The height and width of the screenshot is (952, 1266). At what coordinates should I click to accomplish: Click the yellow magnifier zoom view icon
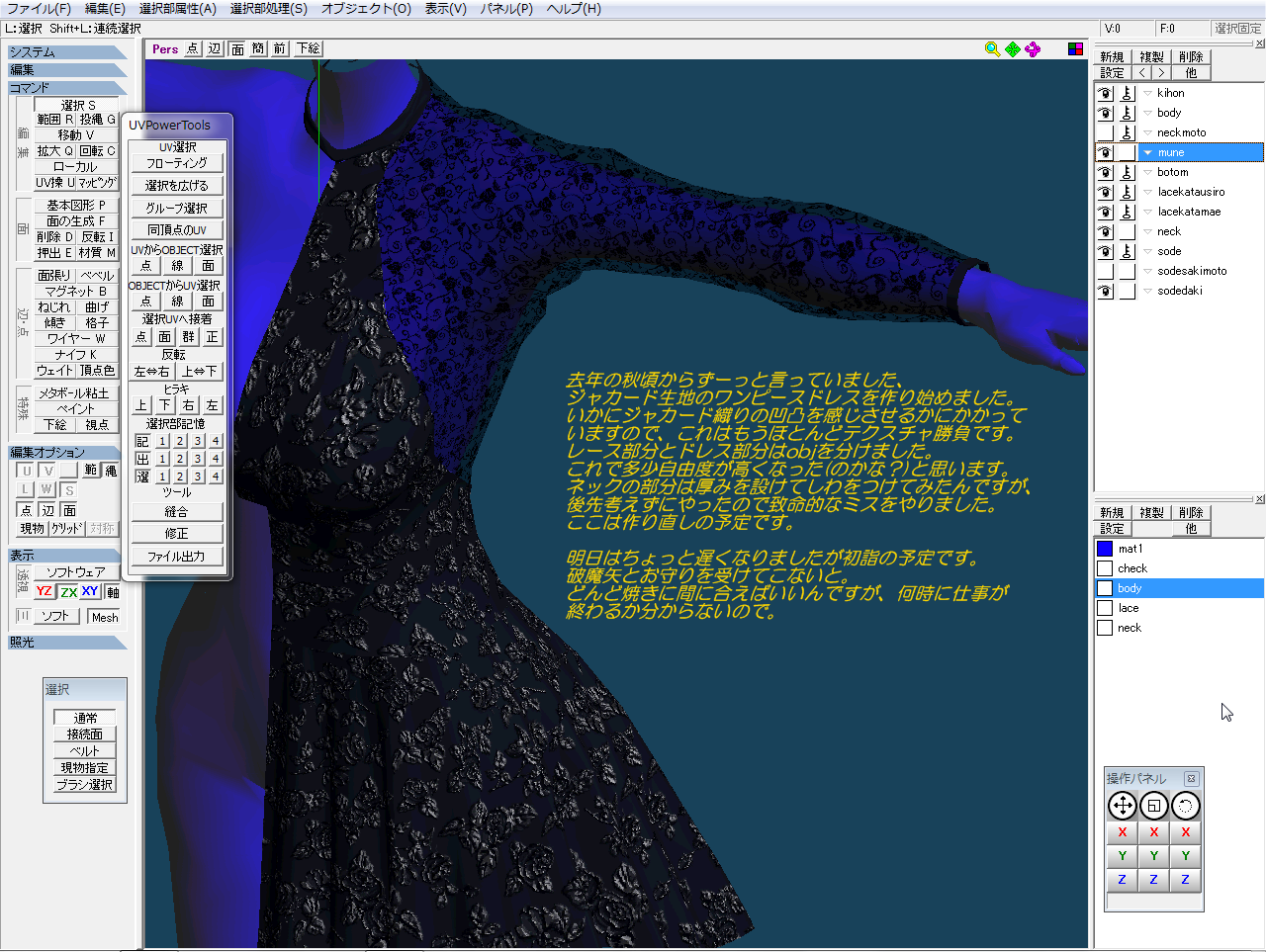coord(992,49)
